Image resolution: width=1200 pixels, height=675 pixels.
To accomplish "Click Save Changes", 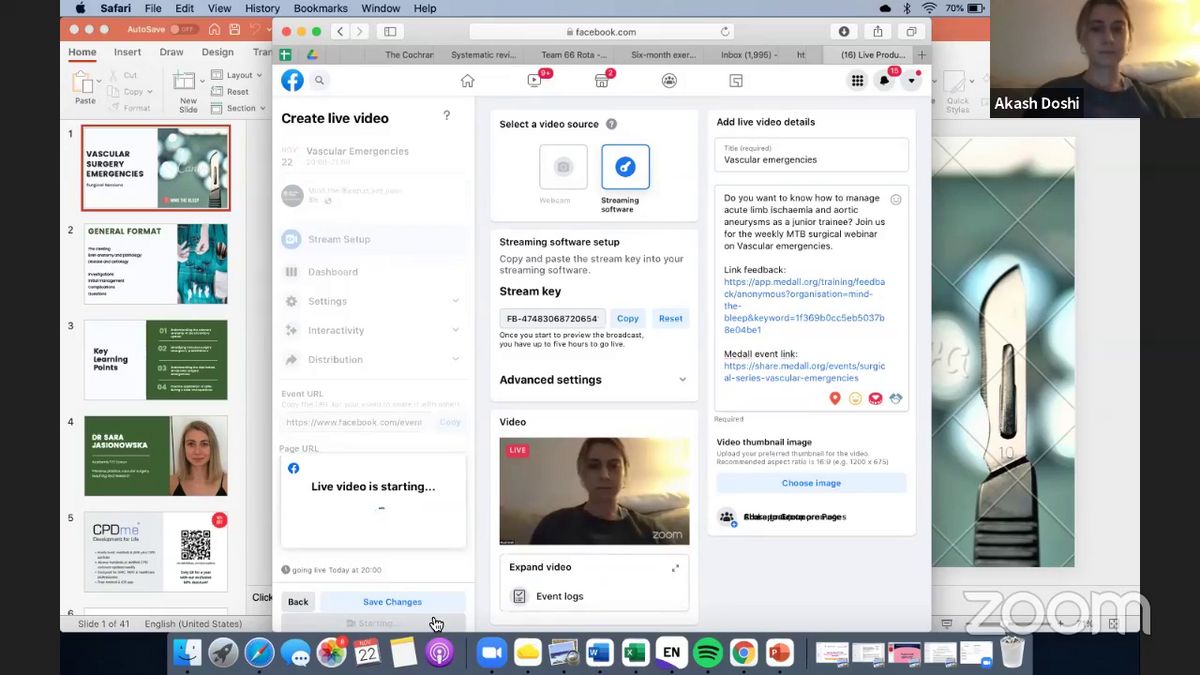I will click(x=392, y=602).
